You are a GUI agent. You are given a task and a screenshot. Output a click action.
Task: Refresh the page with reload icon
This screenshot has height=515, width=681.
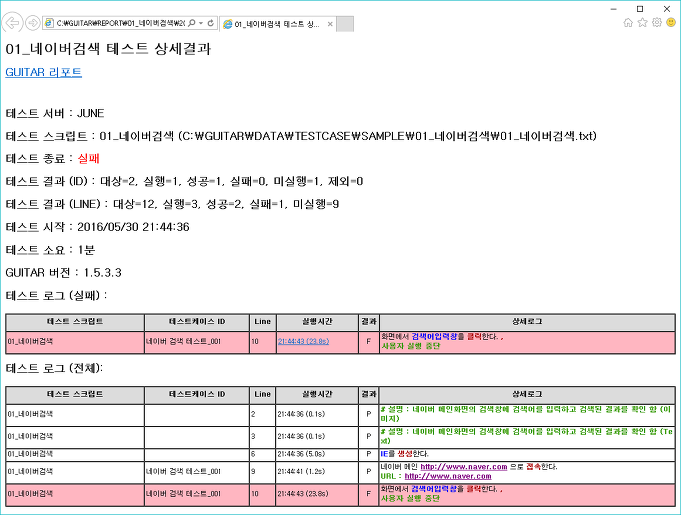pyautogui.click(x=211, y=23)
